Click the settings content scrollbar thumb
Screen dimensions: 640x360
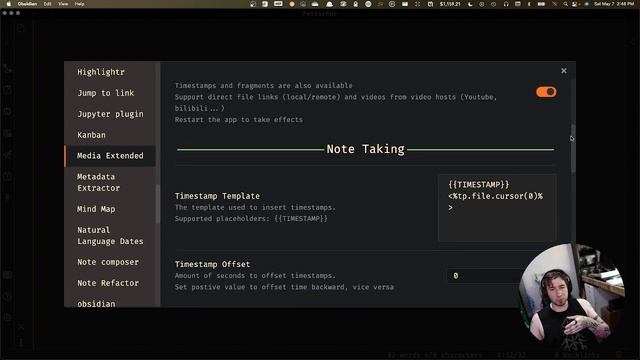tap(573, 149)
